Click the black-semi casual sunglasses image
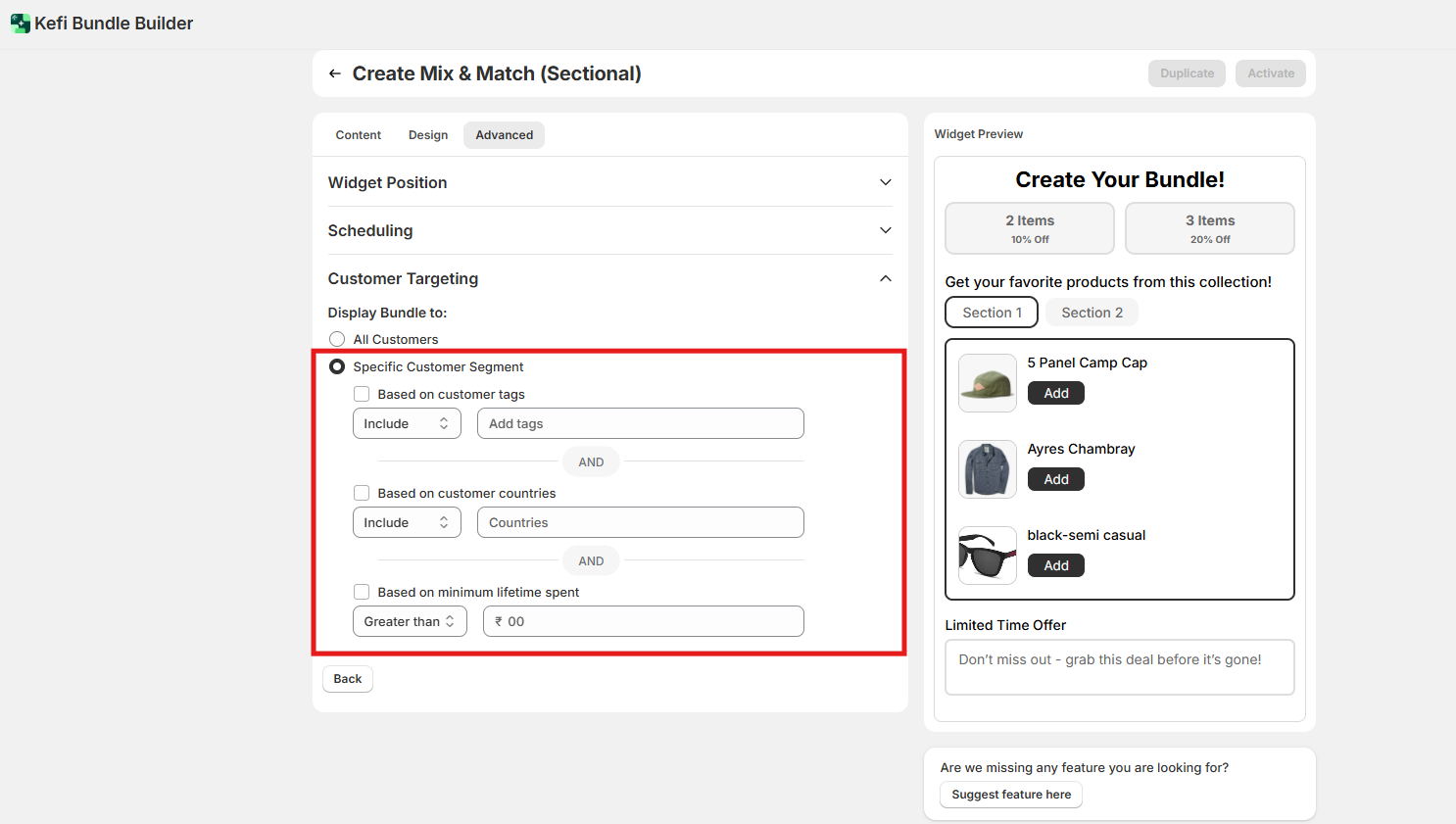Viewport: 1456px width, 824px height. pos(987,556)
